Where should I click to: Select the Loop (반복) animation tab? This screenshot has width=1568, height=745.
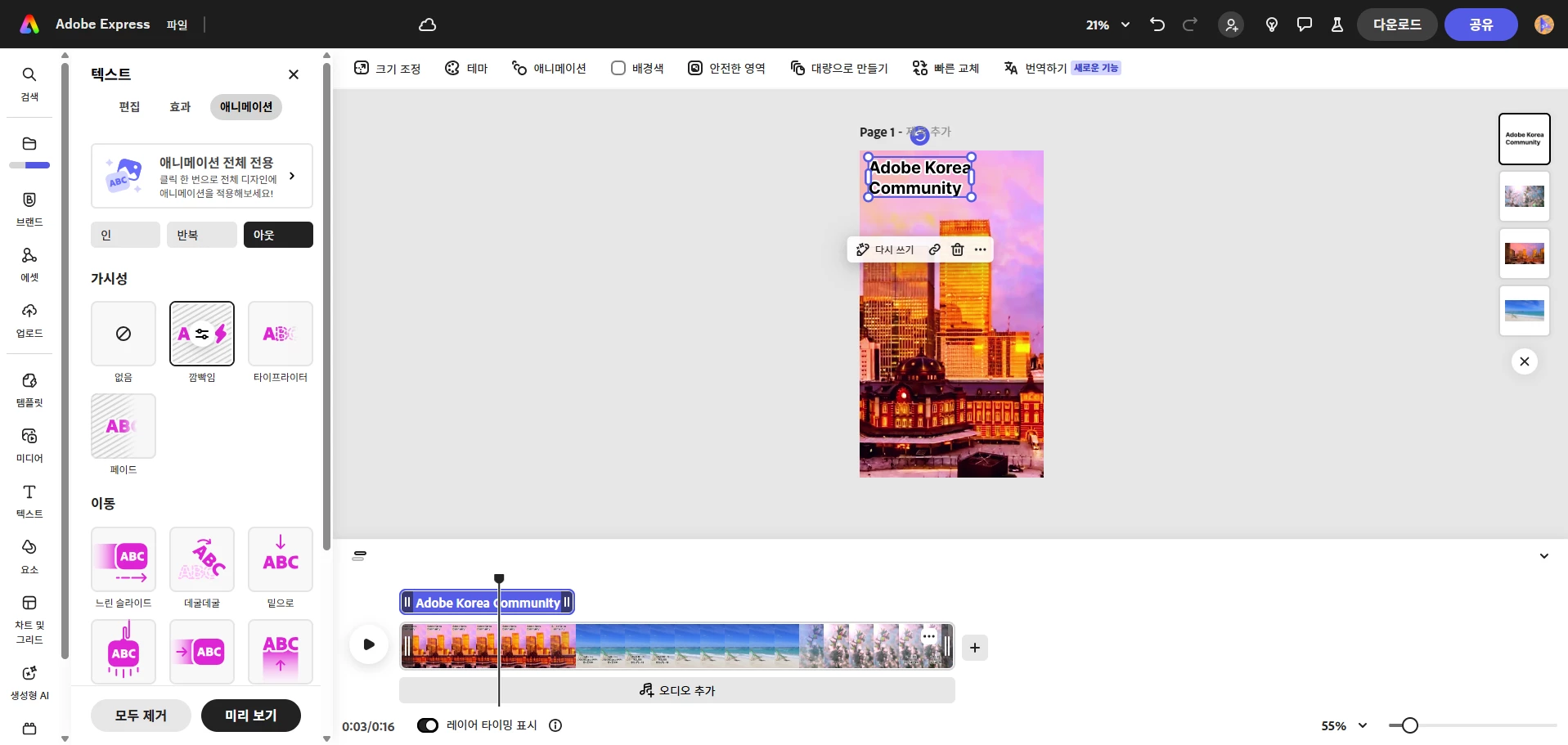(202, 235)
